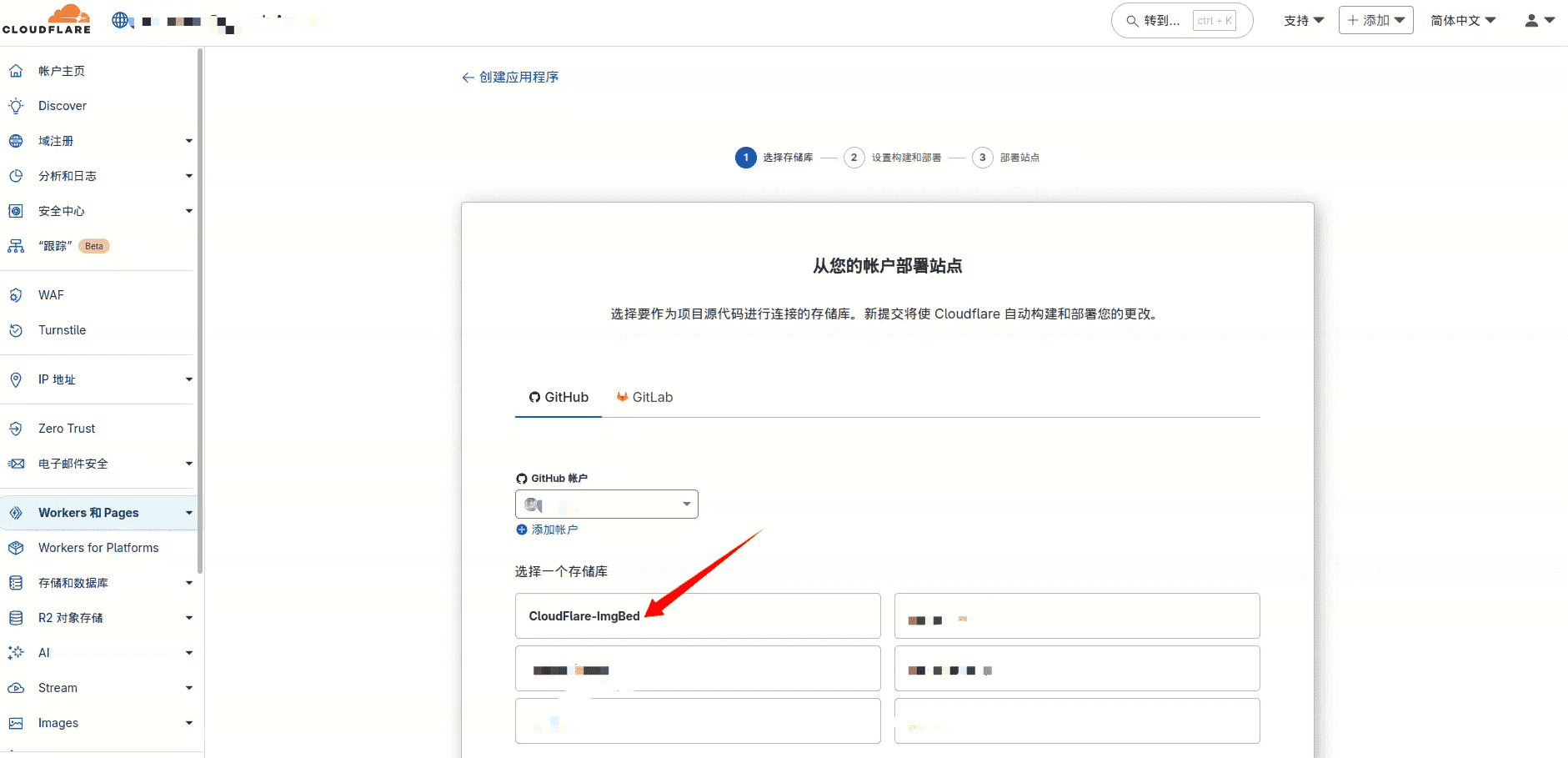Screen dimensions: 1568x758
Task: Click the Beta badge beside "跟踪"
Action: [x=94, y=246]
